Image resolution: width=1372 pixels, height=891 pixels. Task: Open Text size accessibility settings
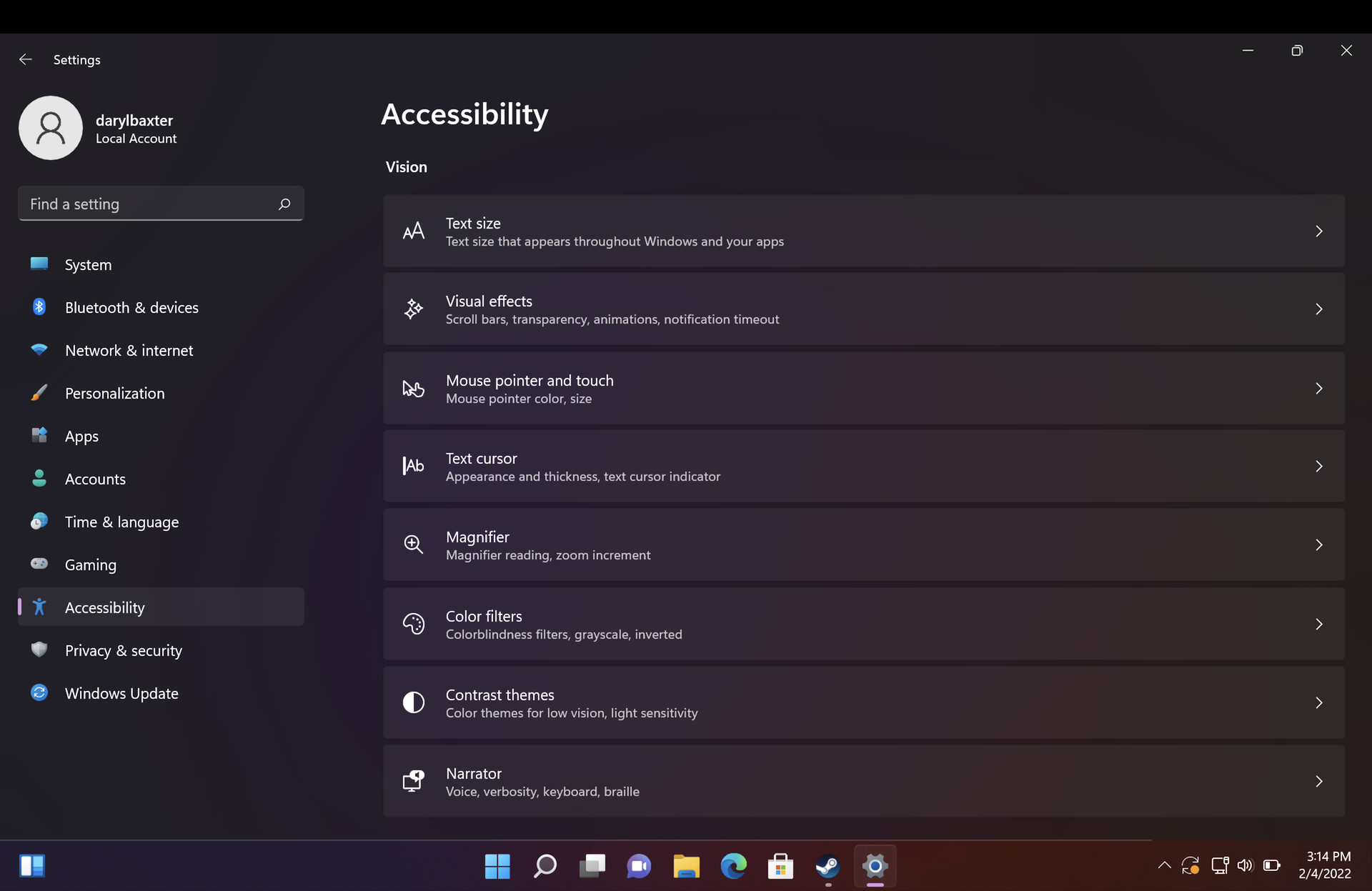pyautogui.click(x=864, y=231)
